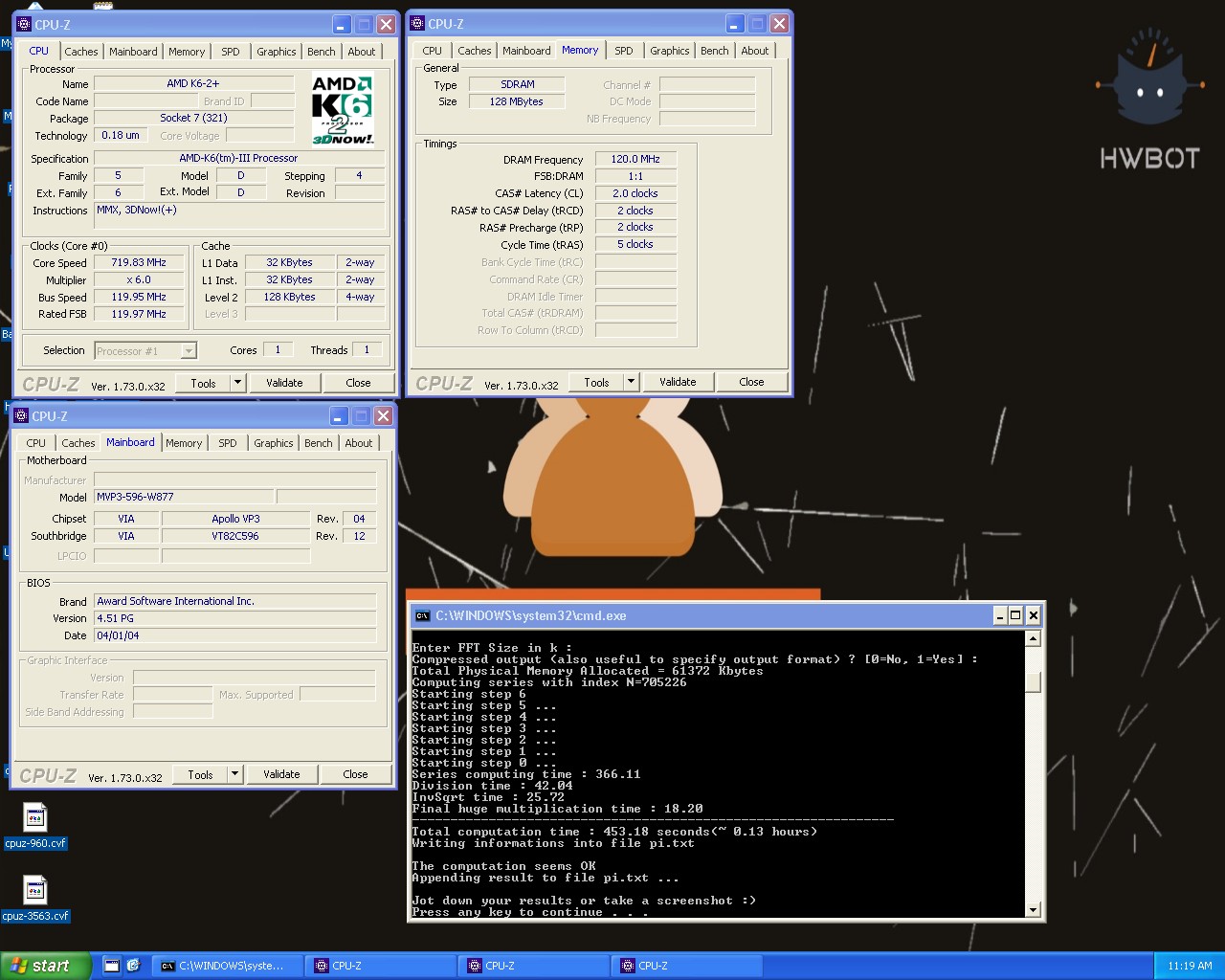1225x980 pixels.
Task: Click the cmd.exe window title bar icon
Action: pyautogui.click(x=422, y=615)
